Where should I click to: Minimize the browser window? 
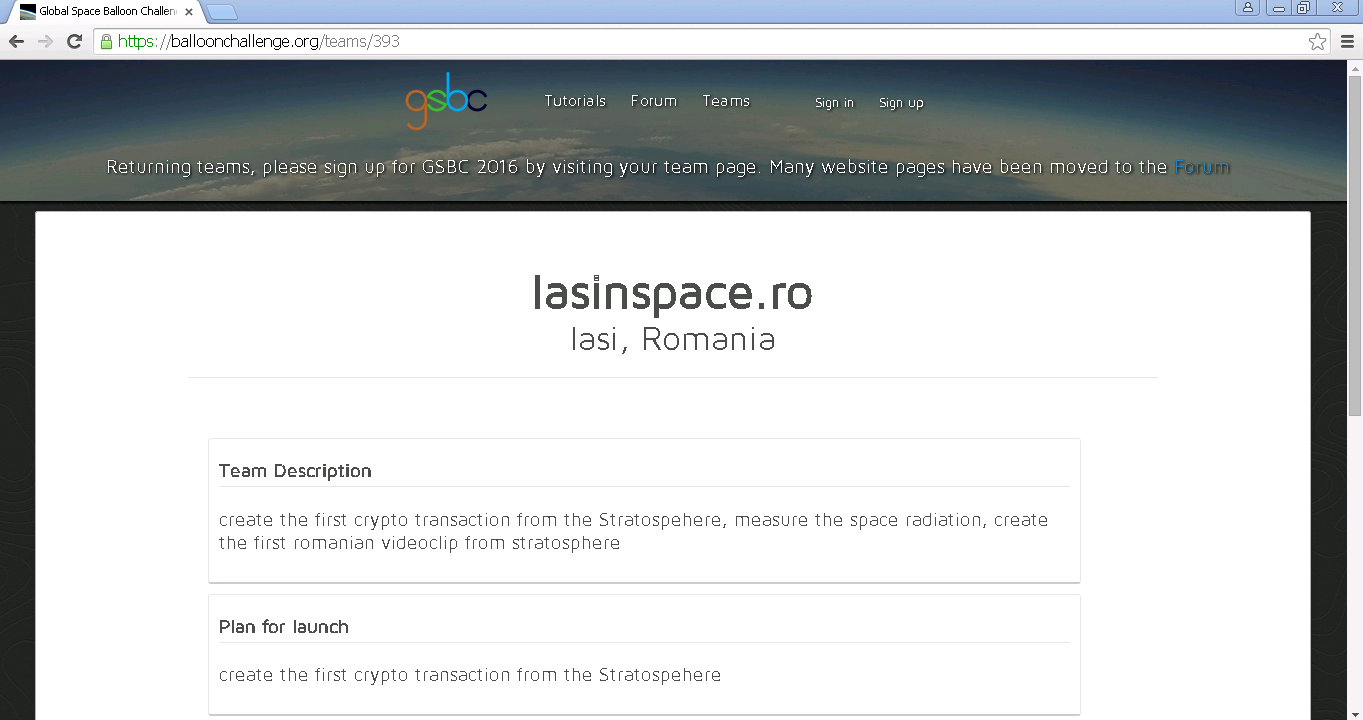coord(1277,7)
